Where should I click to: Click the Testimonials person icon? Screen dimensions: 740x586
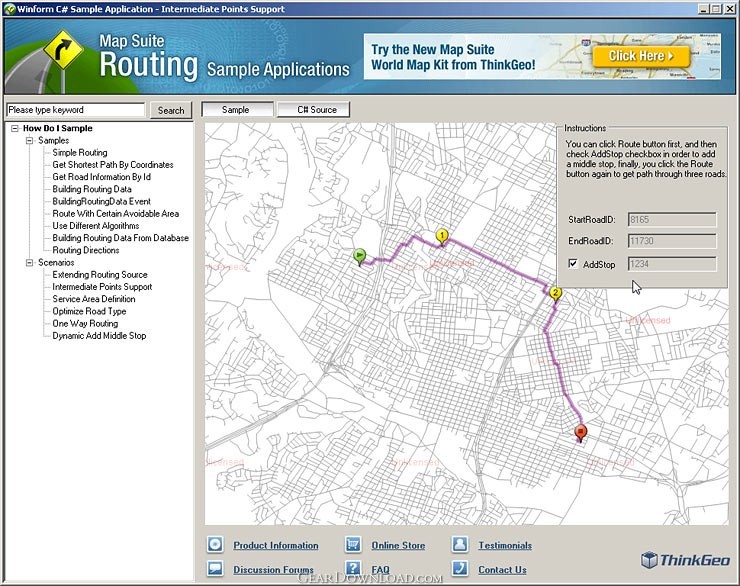(x=460, y=544)
